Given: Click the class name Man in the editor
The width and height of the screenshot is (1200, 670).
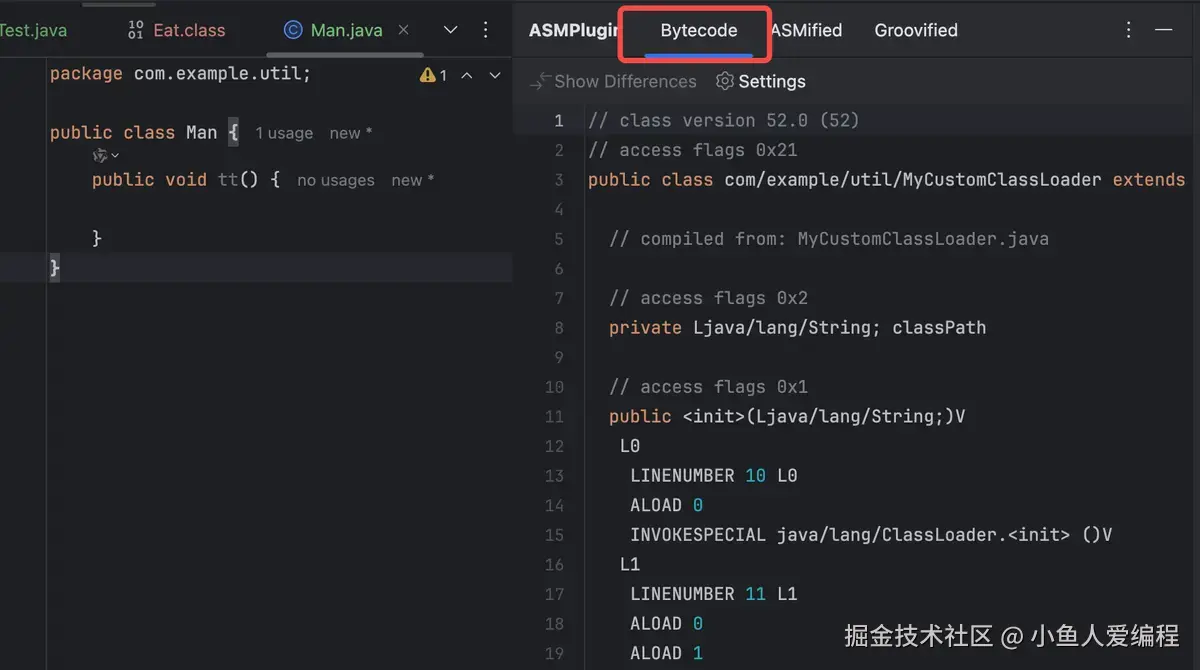Looking at the screenshot, I should [201, 132].
